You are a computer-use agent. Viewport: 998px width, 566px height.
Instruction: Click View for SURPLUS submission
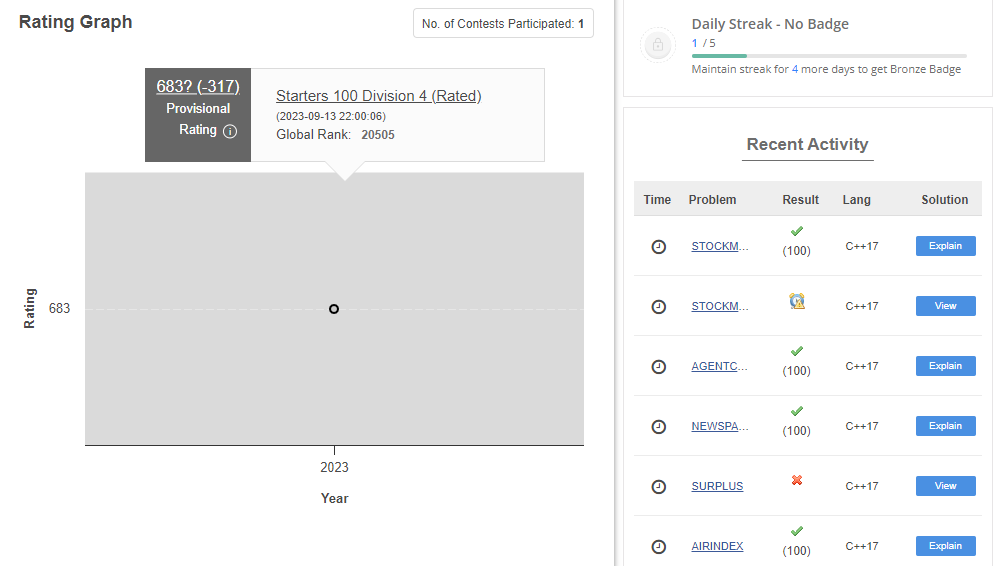point(945,486)
